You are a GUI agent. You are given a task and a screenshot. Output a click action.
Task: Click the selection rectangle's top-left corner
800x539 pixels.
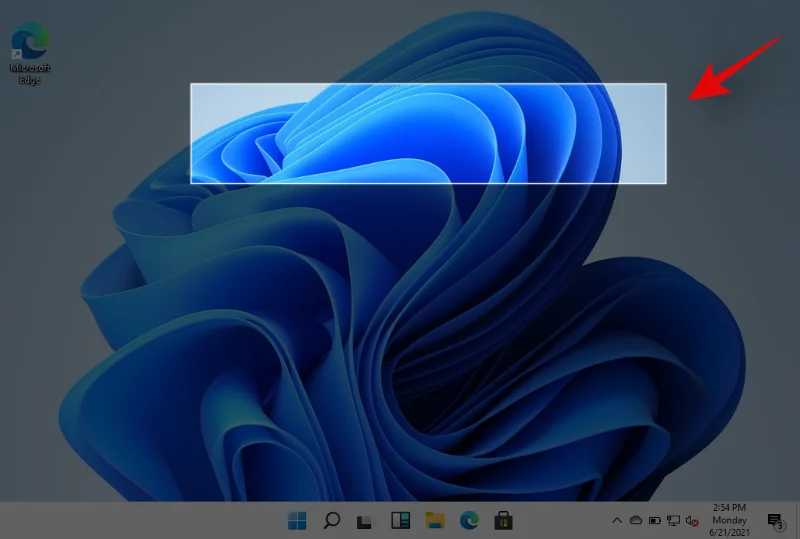point(191,84)
